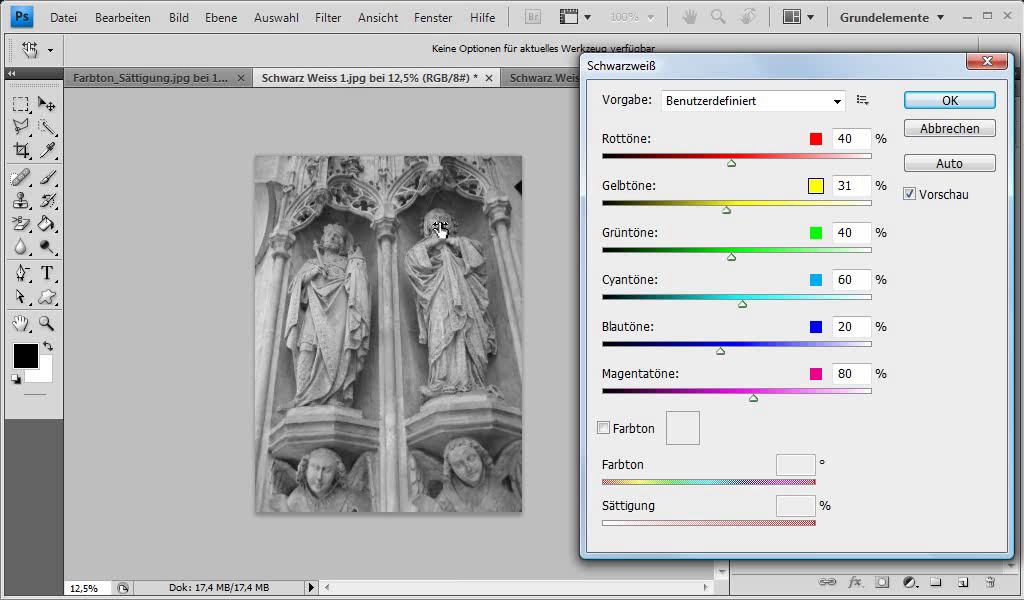Click the create new layer icon
The height and width of the screenshot is (600, 1024).
pyautogui.click(x=963, y=582)
